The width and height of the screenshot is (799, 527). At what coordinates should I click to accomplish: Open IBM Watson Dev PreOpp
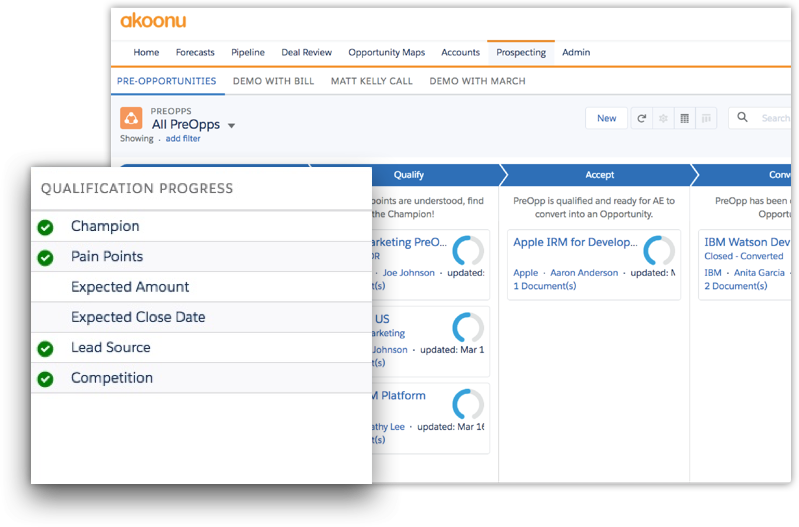tap(747, 242)
